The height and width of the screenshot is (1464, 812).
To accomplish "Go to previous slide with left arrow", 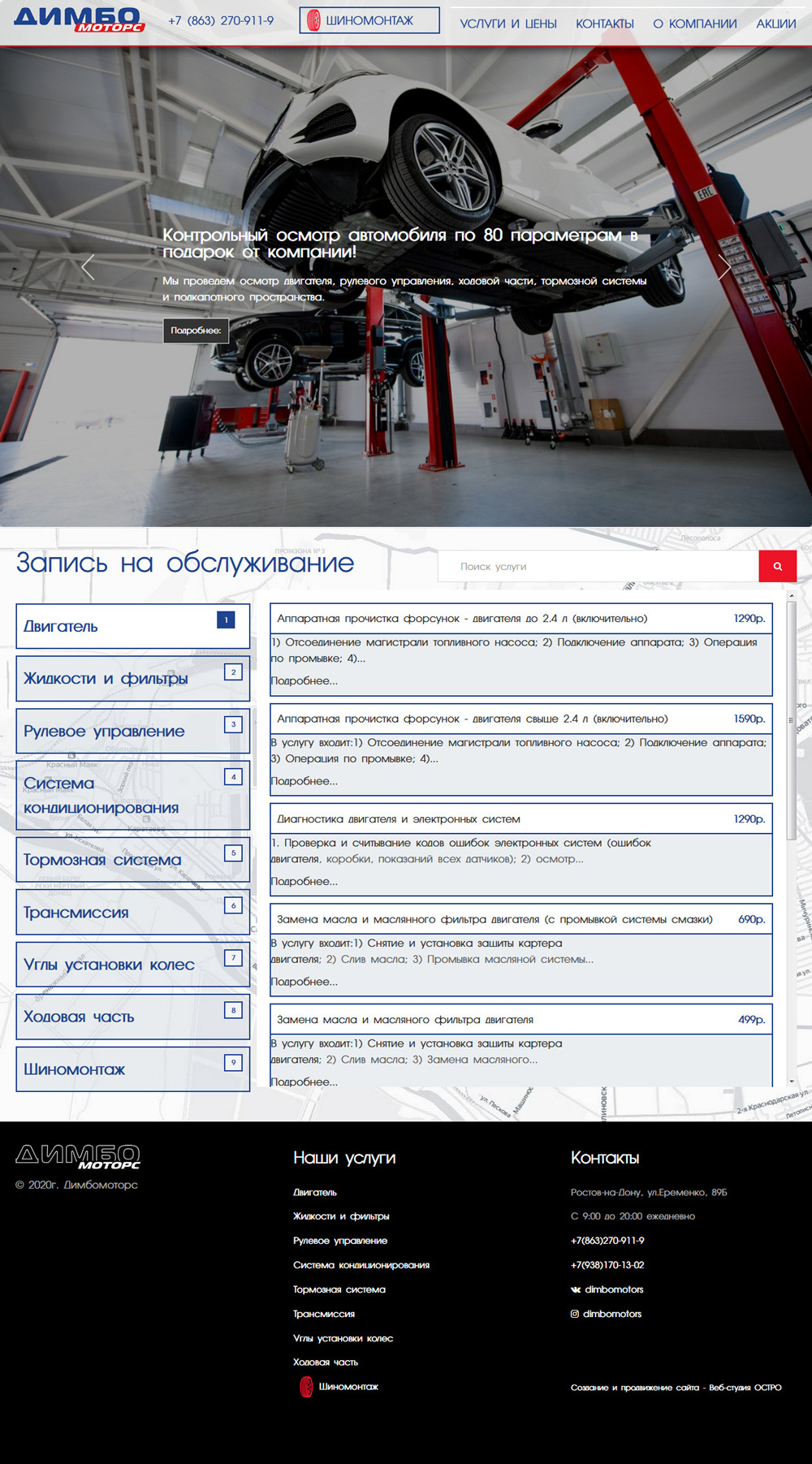I will pos(88,266).
